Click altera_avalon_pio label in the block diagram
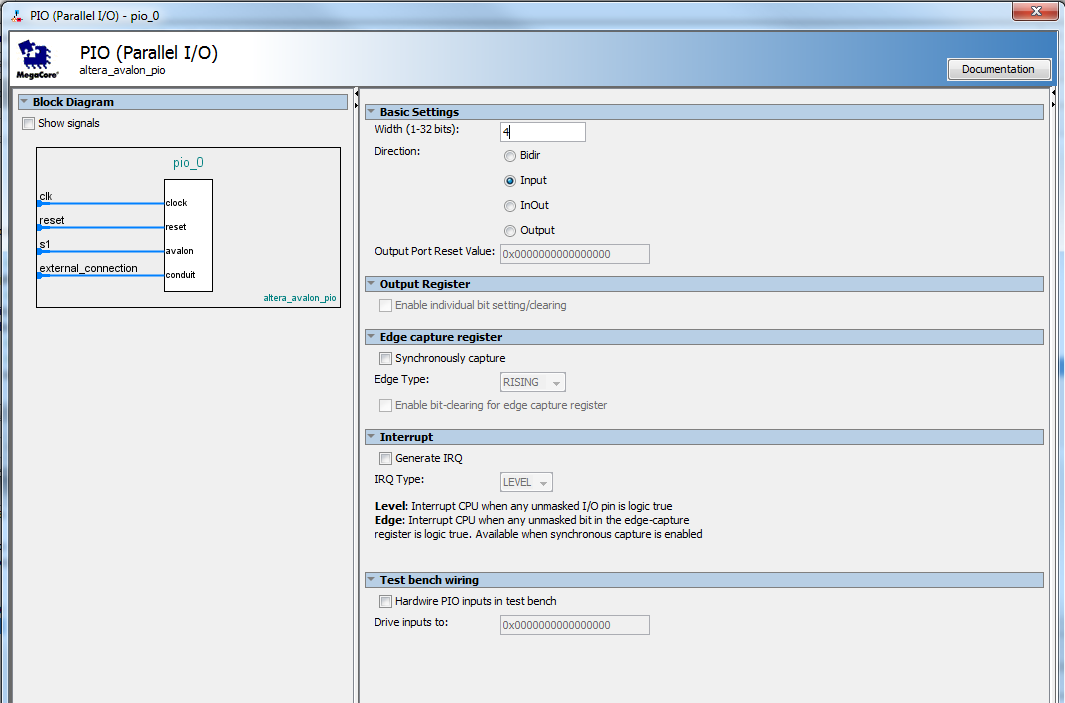Viewport: 1065px width, 703px height. 300,298
